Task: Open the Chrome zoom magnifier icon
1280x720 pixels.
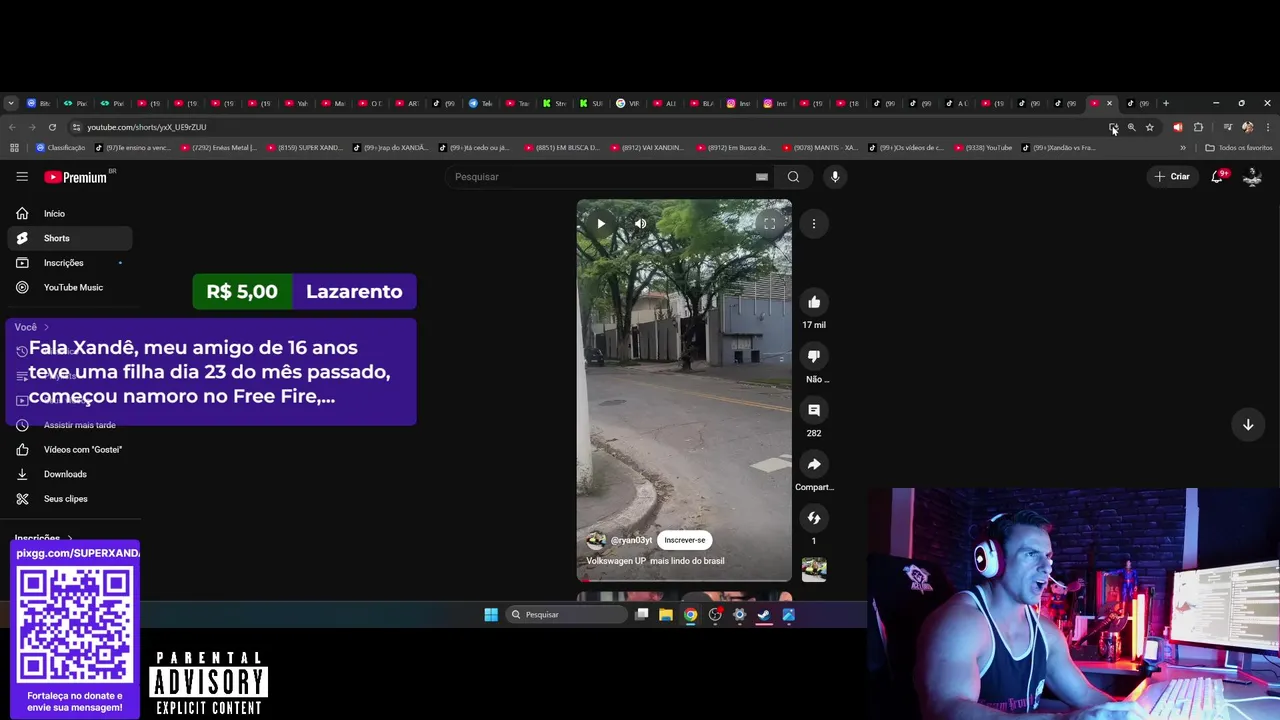Action: (x=1132, y=127)
